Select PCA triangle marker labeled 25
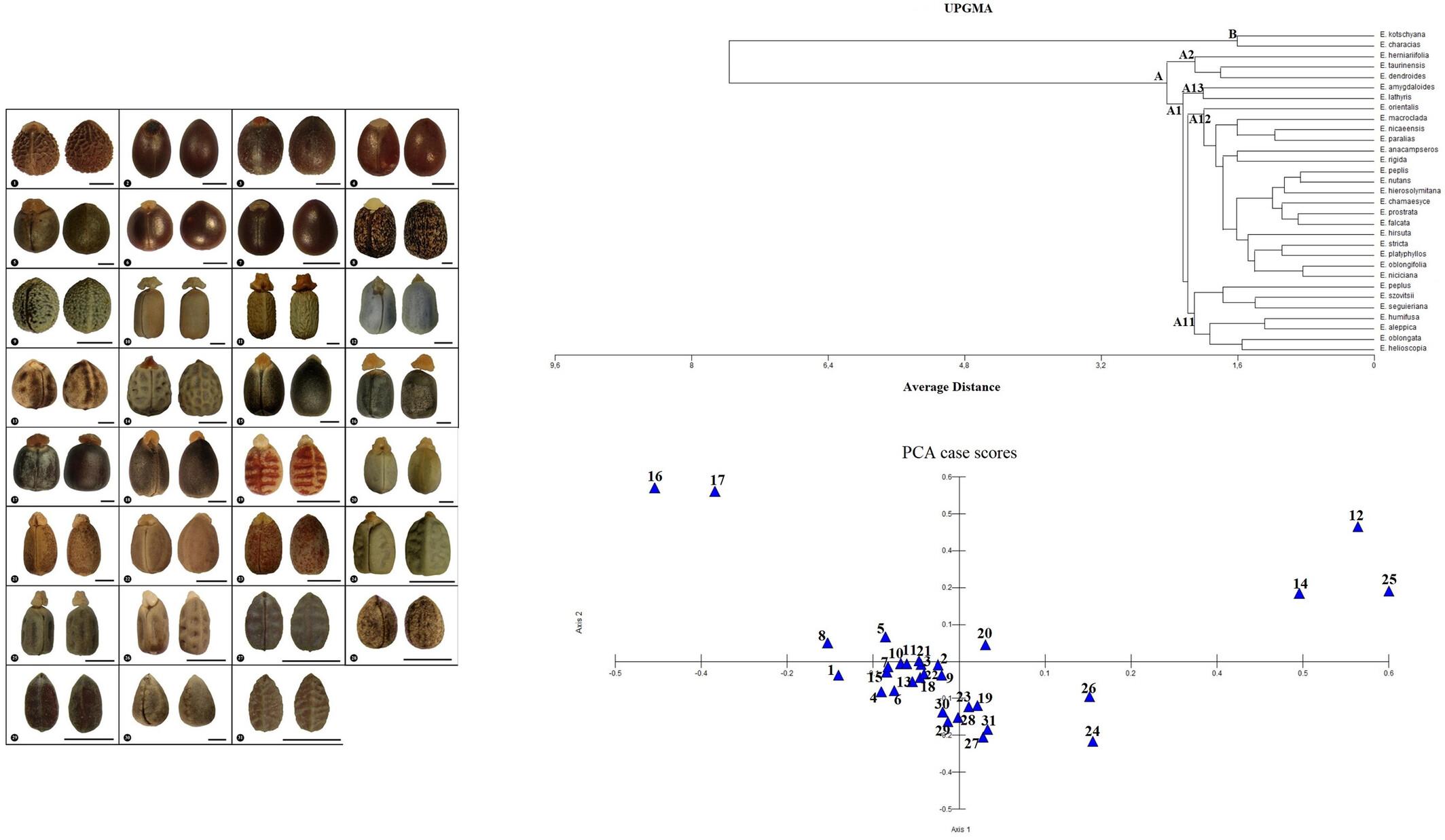Screen dimensions: 1445x840 click(1389, 591)
